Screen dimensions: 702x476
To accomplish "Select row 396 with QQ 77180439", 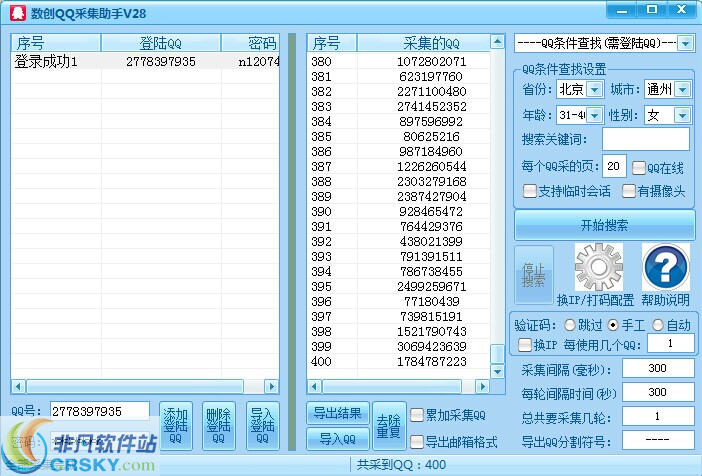I will (x=398, y=301).
